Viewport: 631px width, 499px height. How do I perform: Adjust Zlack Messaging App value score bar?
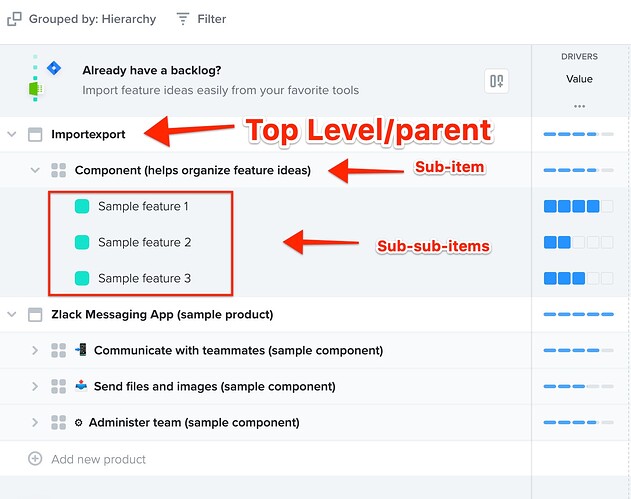click(x=579, y=314)
